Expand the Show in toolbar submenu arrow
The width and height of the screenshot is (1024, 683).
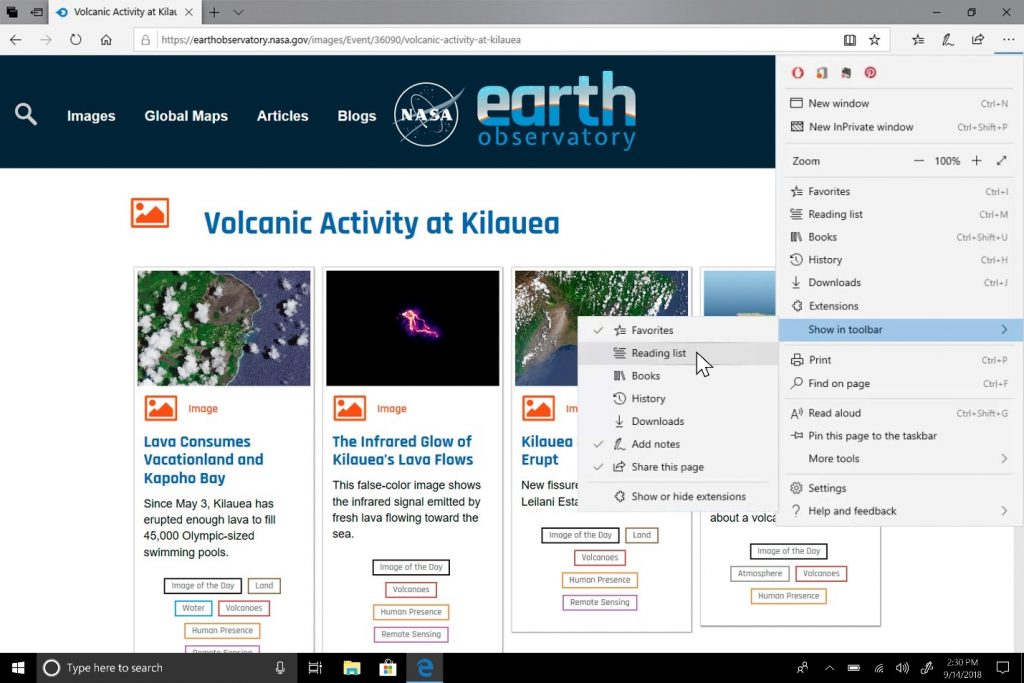click(x=1004, y=330)
